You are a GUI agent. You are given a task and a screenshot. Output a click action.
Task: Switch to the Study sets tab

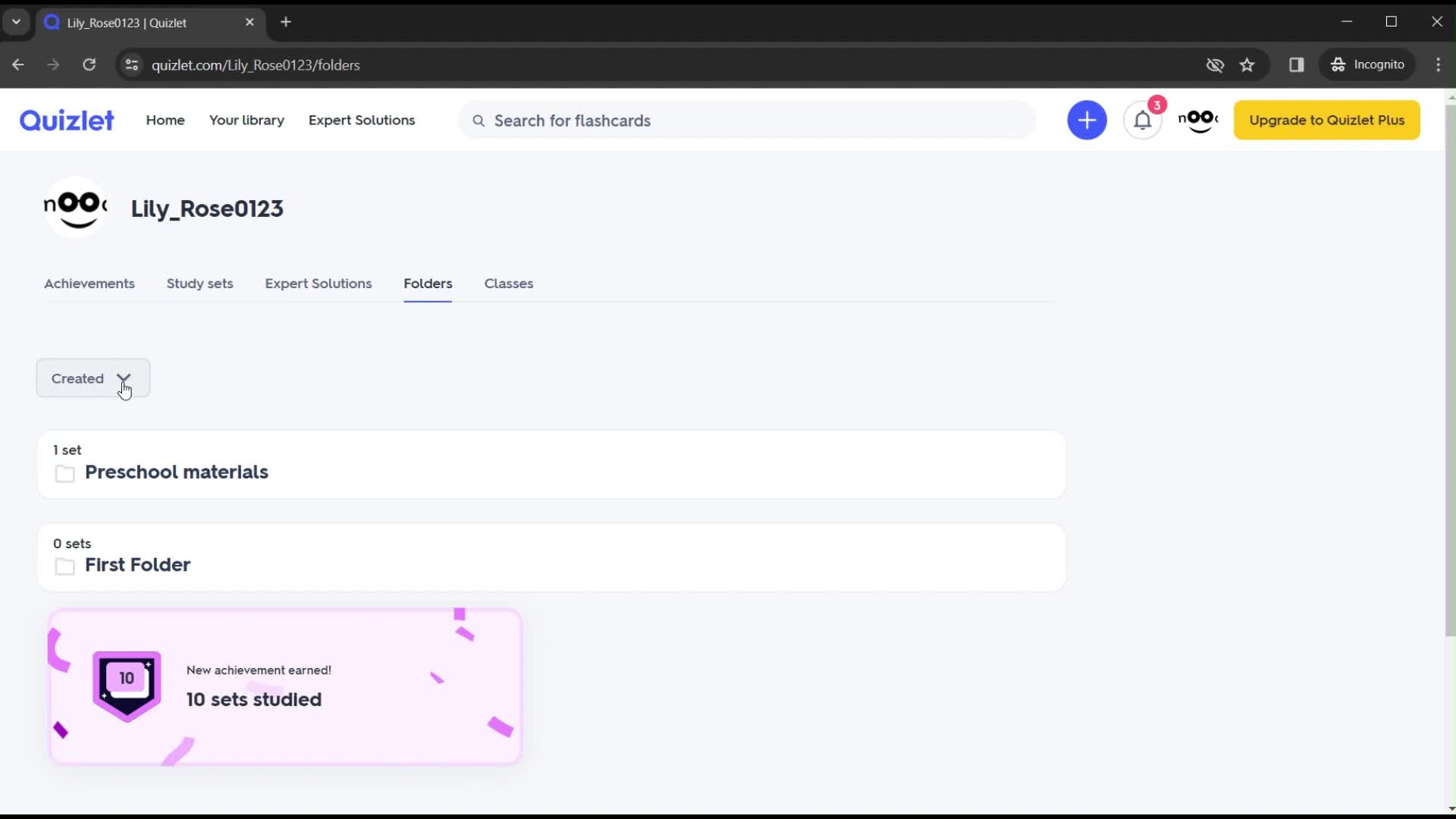[200, 283]
